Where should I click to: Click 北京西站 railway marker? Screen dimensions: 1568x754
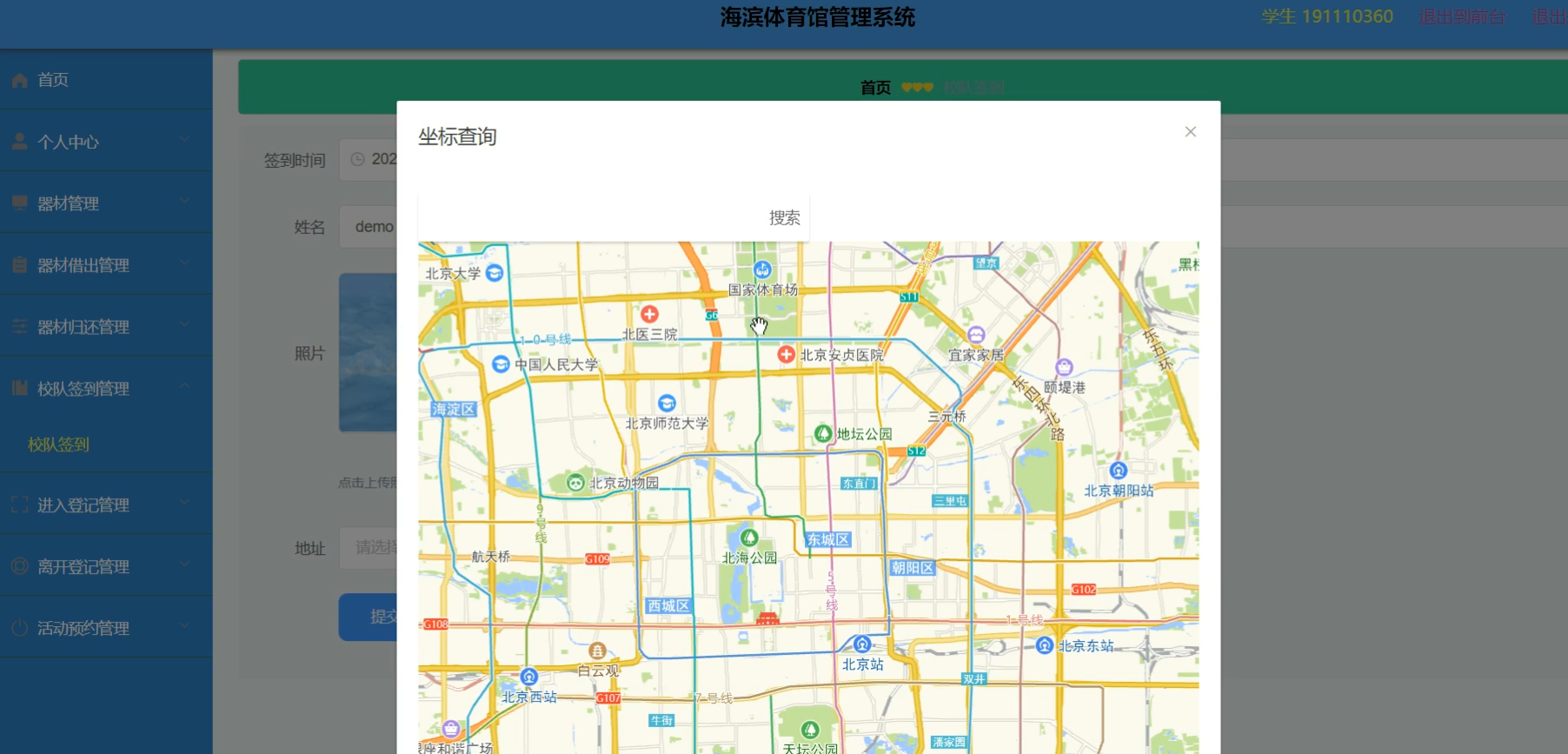529,677
